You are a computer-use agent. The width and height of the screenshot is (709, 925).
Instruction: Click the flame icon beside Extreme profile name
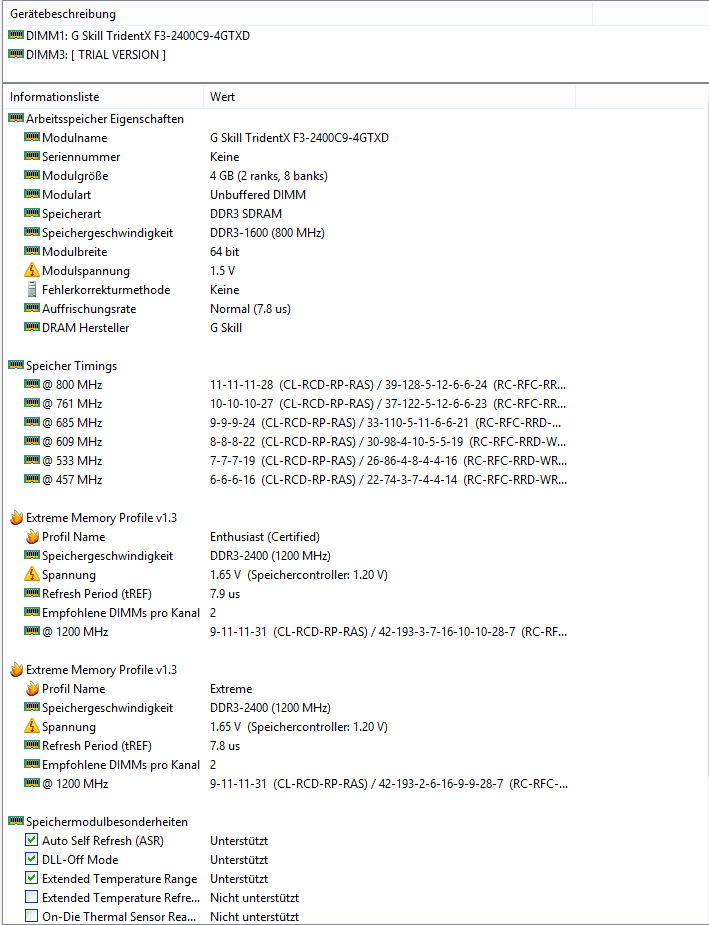[32, 688]
